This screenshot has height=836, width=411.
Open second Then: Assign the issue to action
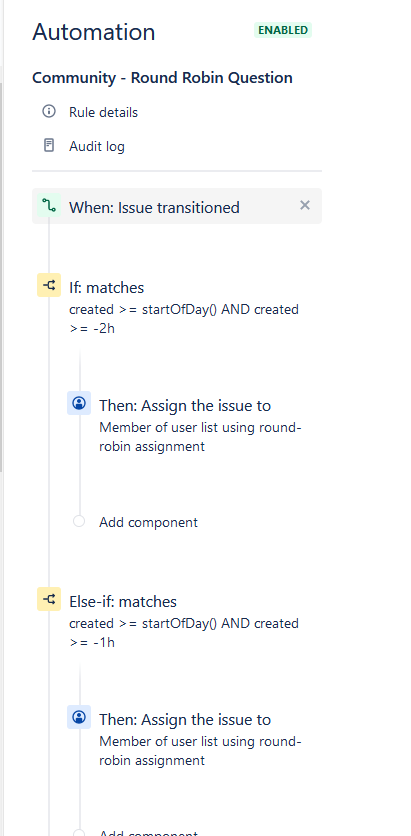[x=185, y=720]
